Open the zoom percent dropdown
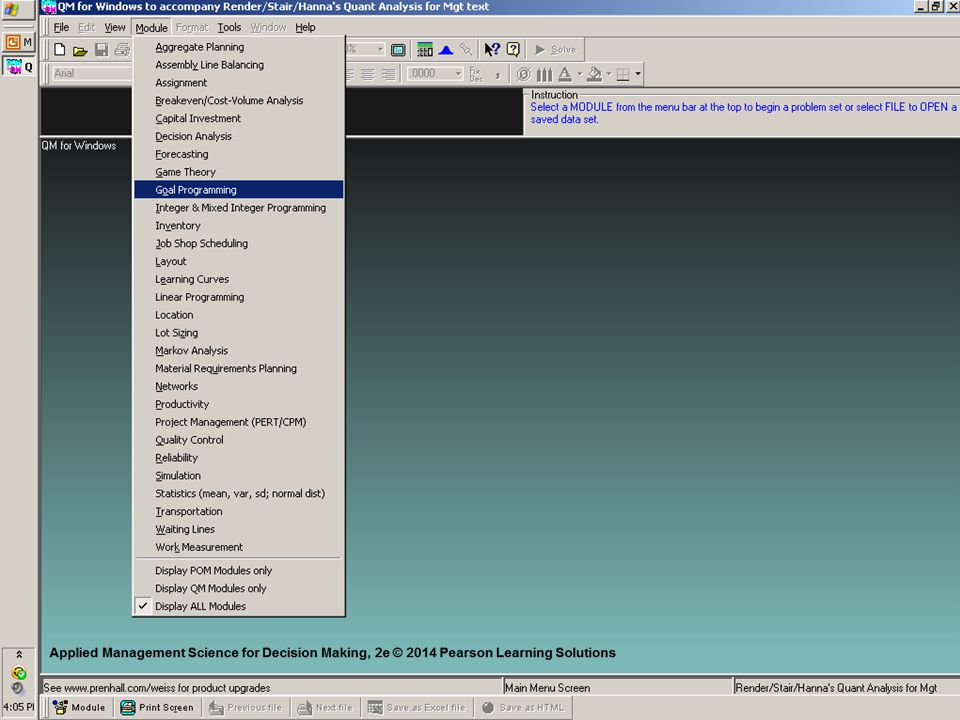This screenshot has width=960, height=720. pyautogui.click(x=380, y=49)
